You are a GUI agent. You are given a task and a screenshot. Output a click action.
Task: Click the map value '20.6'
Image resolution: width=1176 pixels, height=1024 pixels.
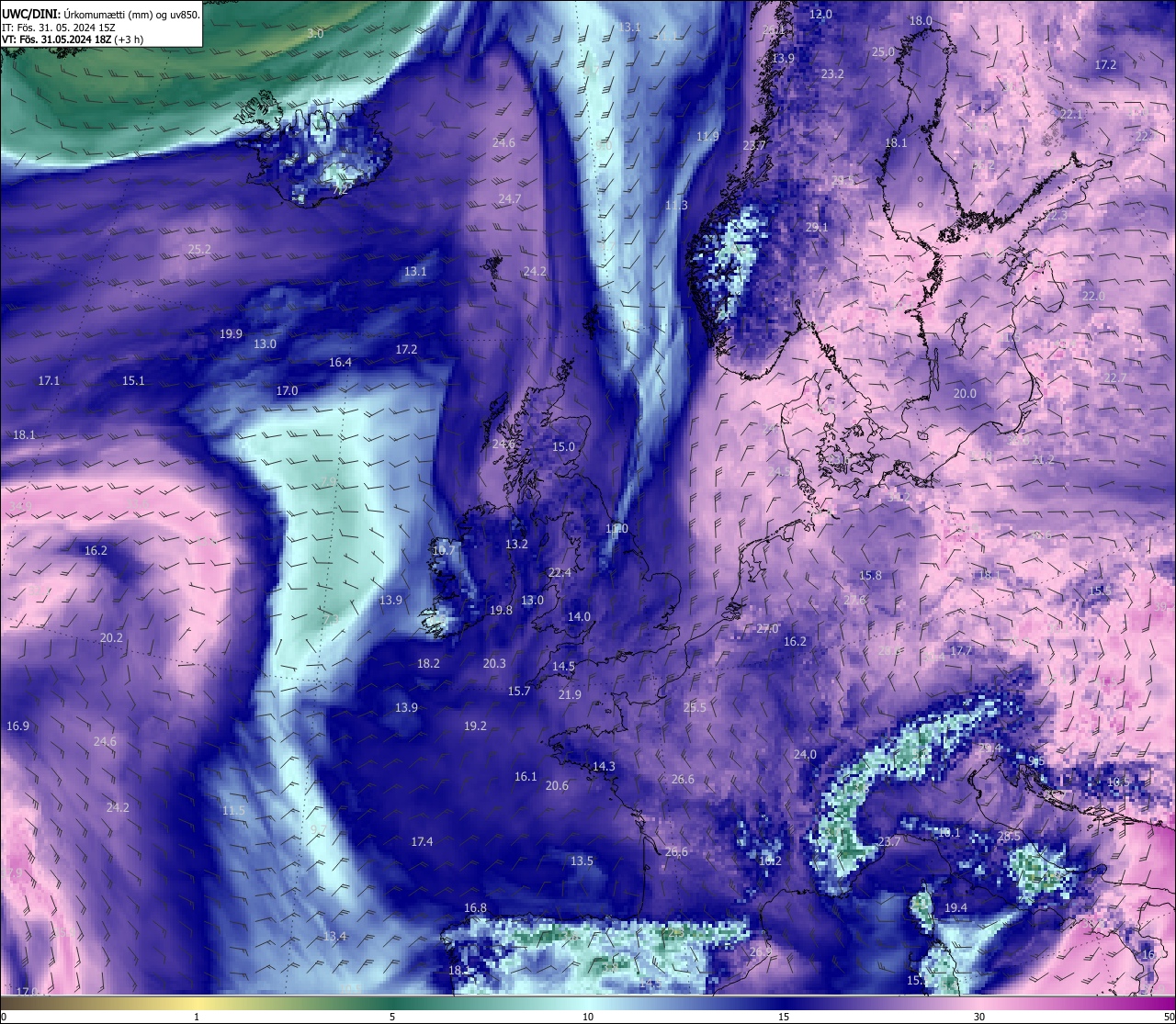(557, 785)
